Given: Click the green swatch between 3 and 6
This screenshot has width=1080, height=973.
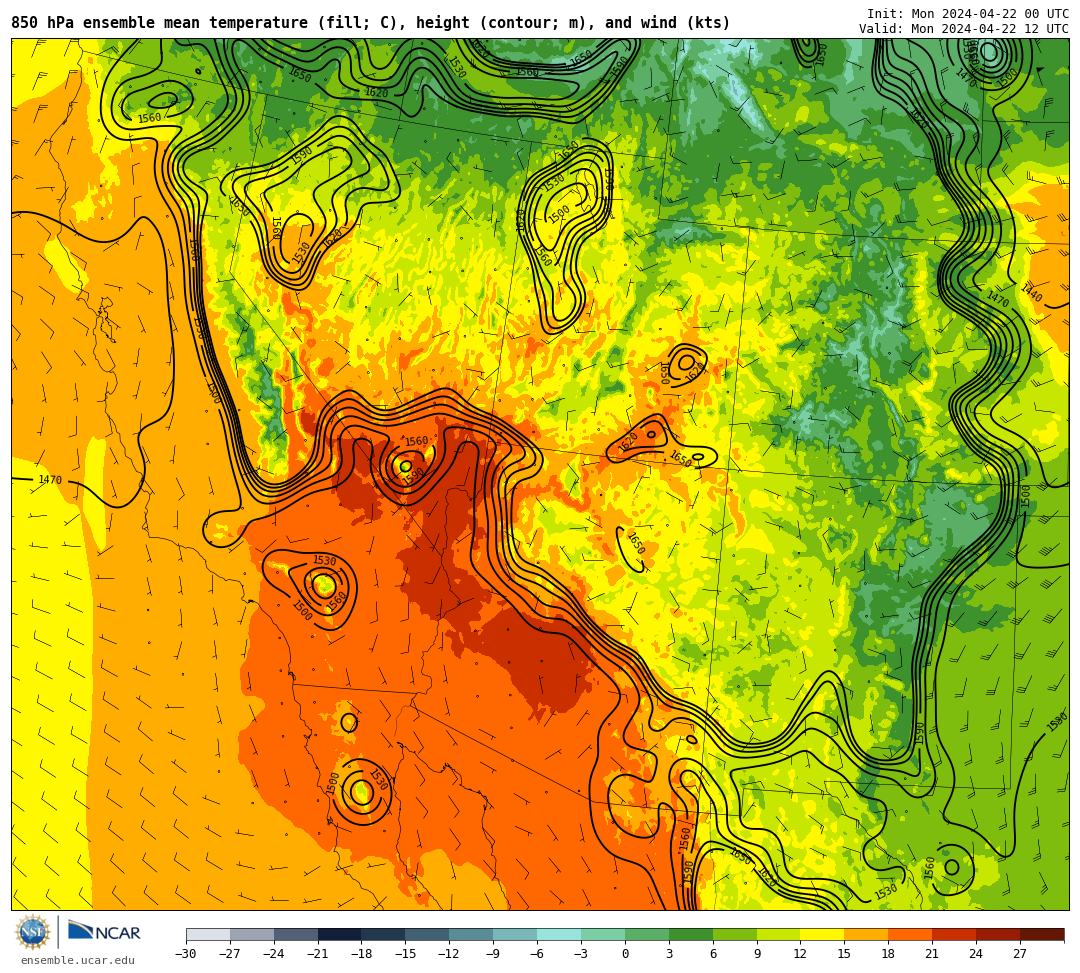Looking at the screenshot, I should pos(691,934).
